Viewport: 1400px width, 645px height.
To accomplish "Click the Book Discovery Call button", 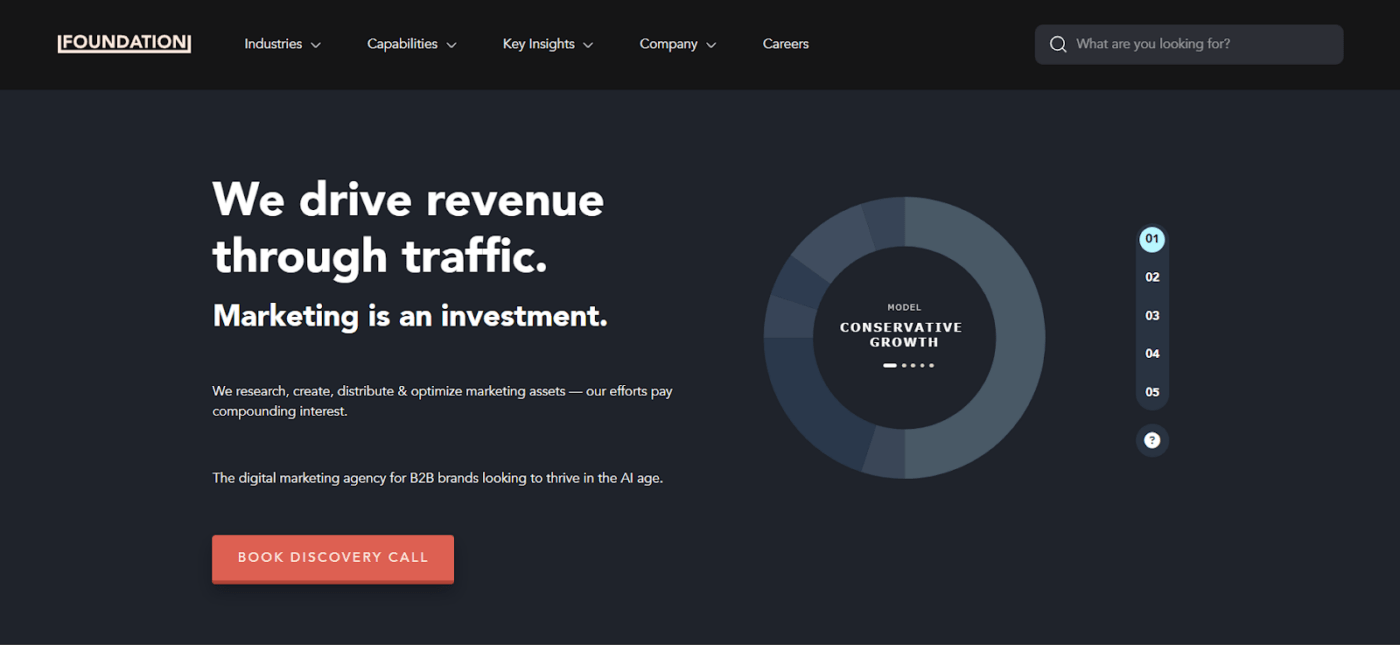I will 333,558.
